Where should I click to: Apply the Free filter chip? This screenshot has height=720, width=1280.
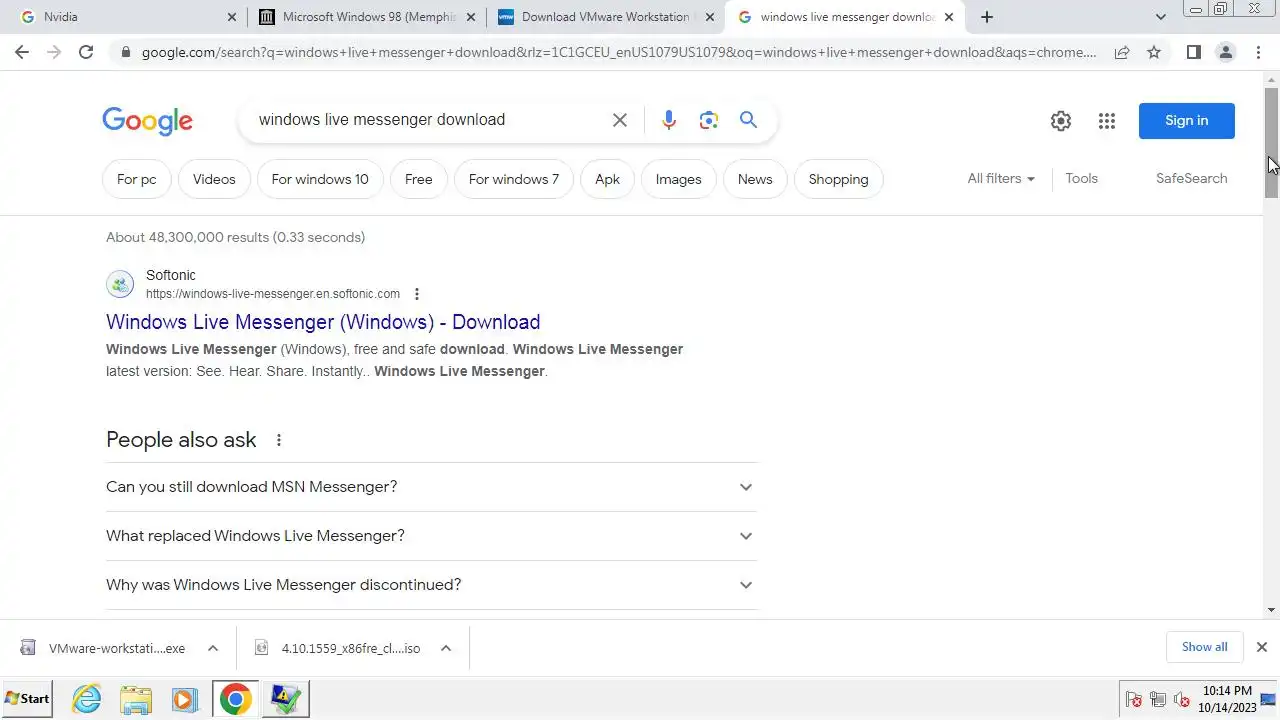pyautogui.click(x=419, y=179)
